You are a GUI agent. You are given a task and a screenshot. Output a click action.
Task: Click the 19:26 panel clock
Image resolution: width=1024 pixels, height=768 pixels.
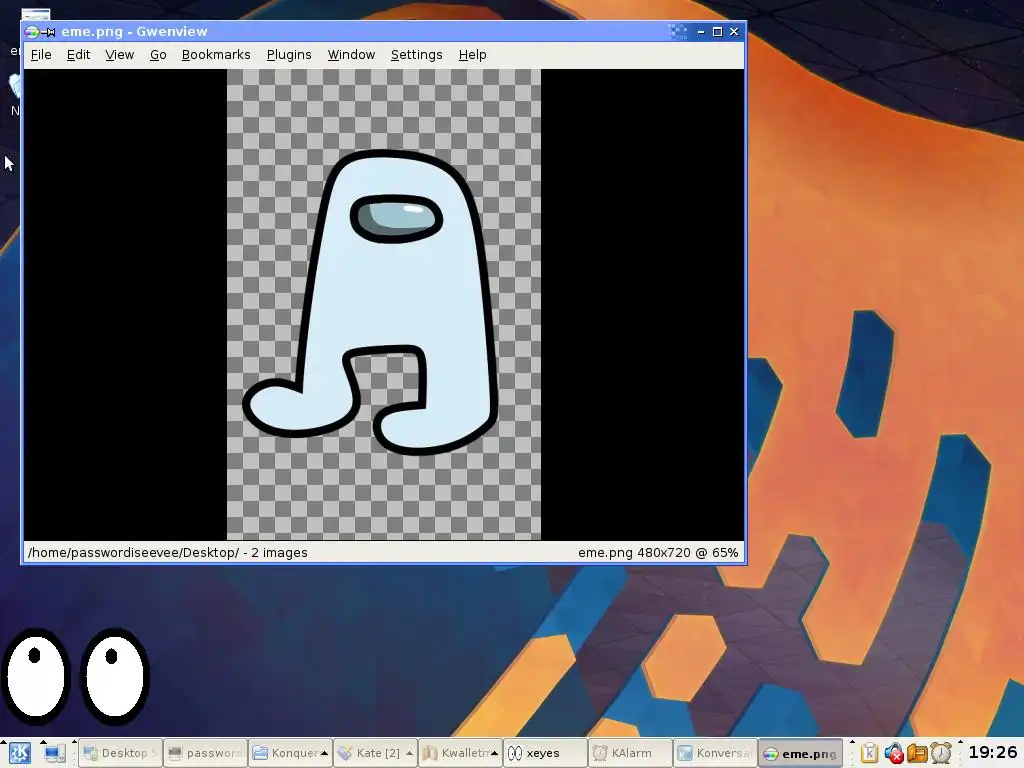coord(993,752)
